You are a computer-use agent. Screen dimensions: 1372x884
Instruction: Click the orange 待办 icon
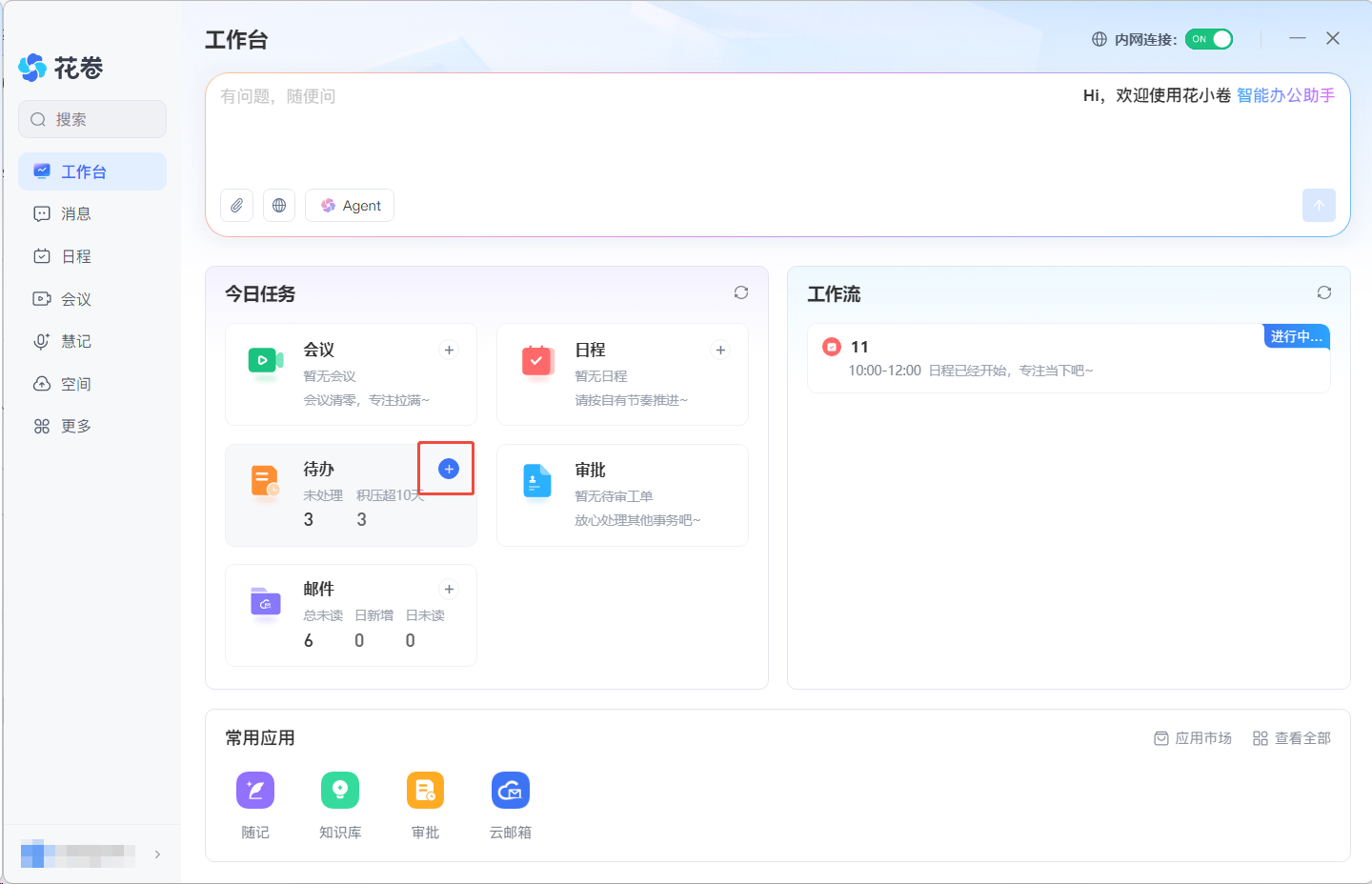(x=266, y=481)
